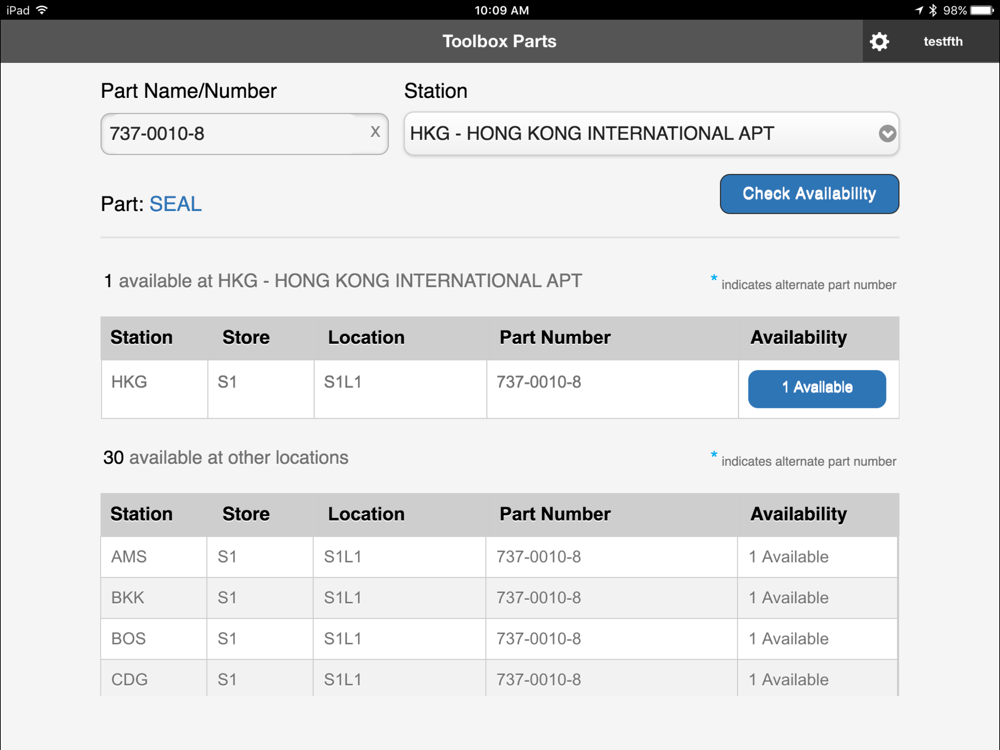This screenshot has width=1000, height=750.
Task: Select HKG - HONG KONG INTERNATIONAL APT combo box
Action: tap(651, 134)
